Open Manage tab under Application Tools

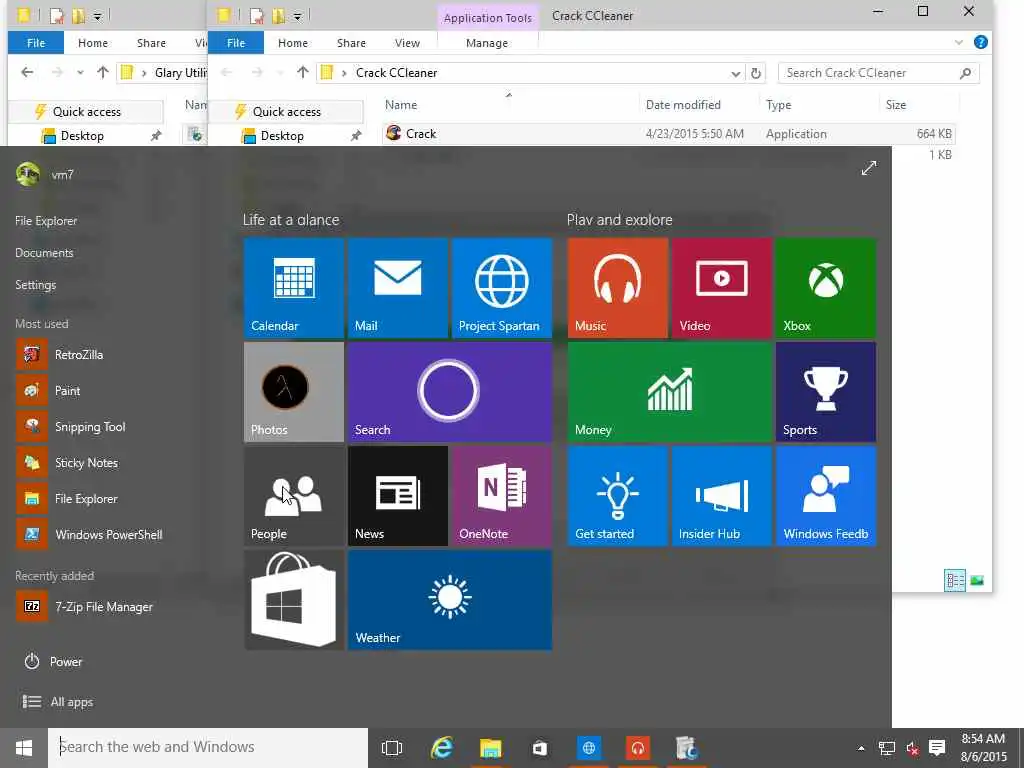tap(487, 43)
